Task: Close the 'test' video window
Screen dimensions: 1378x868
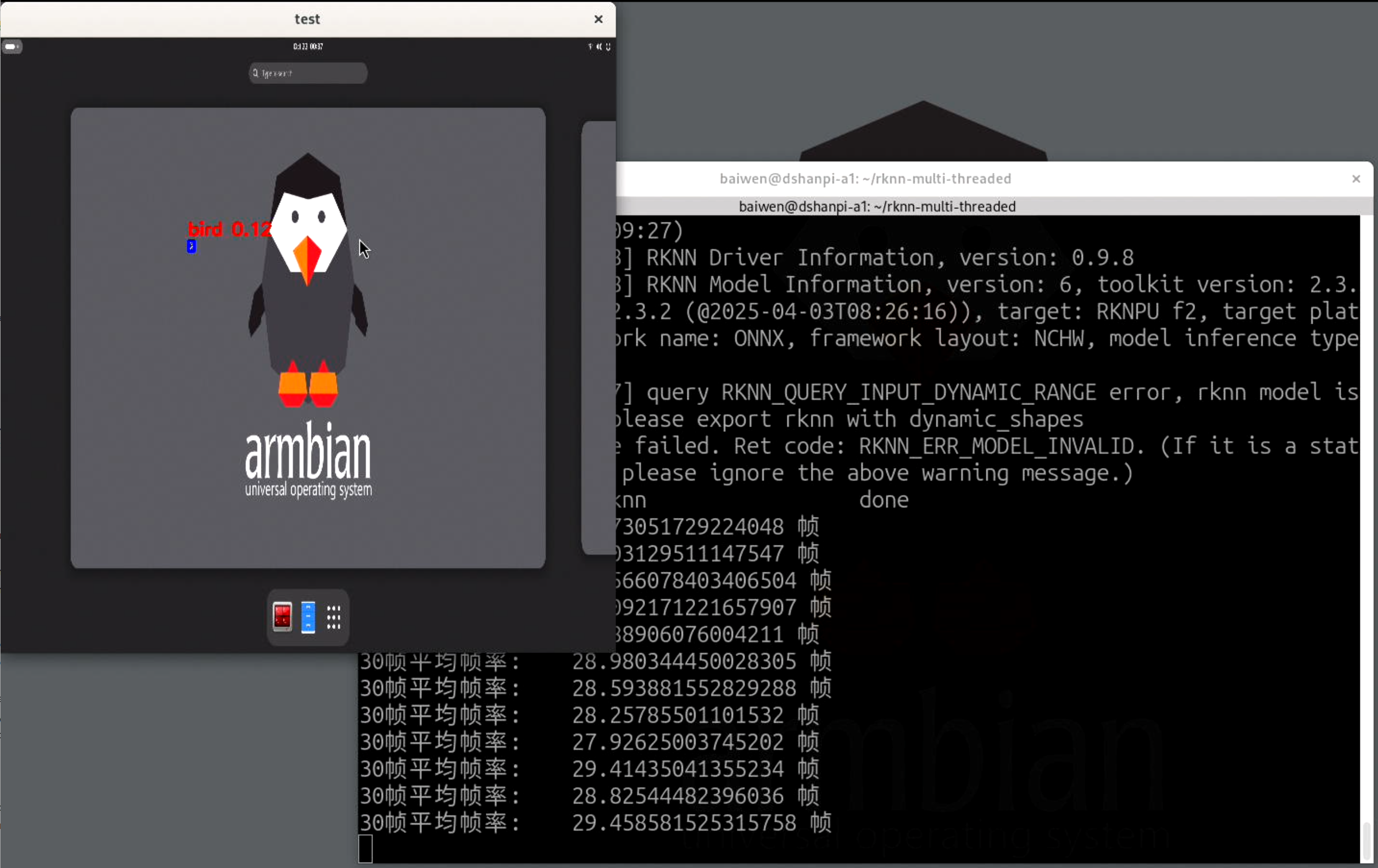Action: click(598, 19)
